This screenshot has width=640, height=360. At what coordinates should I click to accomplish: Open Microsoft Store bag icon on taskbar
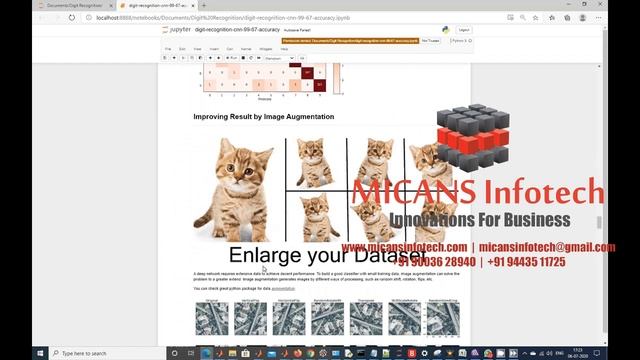245,353
